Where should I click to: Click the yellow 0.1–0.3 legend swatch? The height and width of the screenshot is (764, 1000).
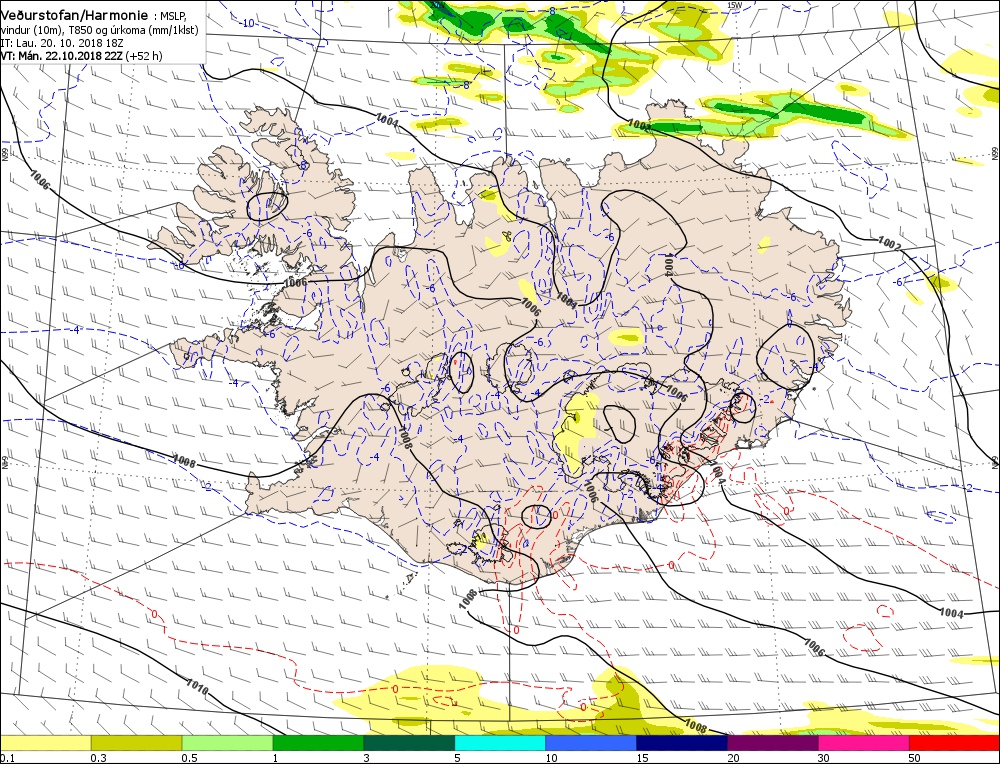45,743
